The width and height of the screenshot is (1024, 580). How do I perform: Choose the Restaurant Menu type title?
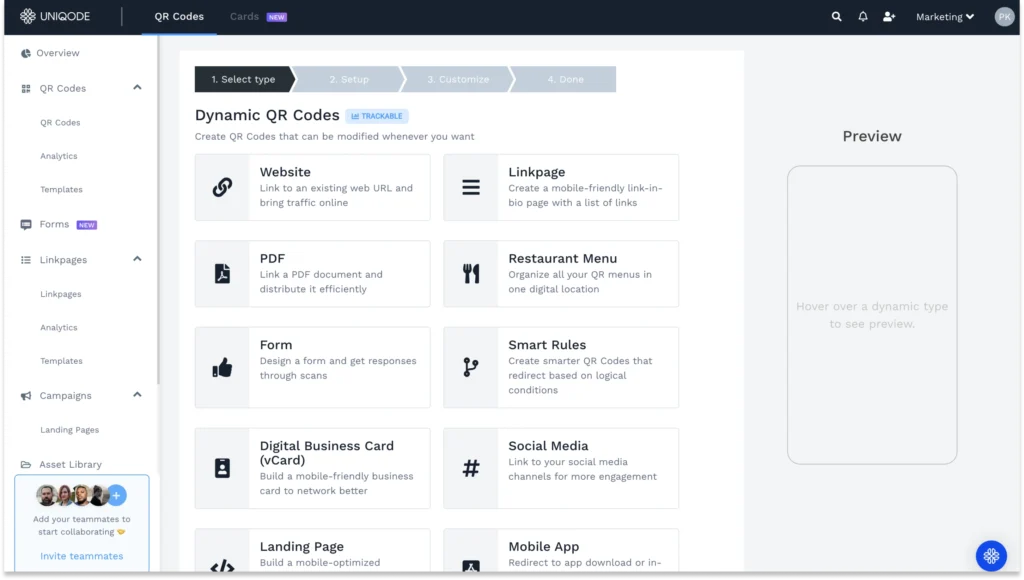[x=562, y=259]
